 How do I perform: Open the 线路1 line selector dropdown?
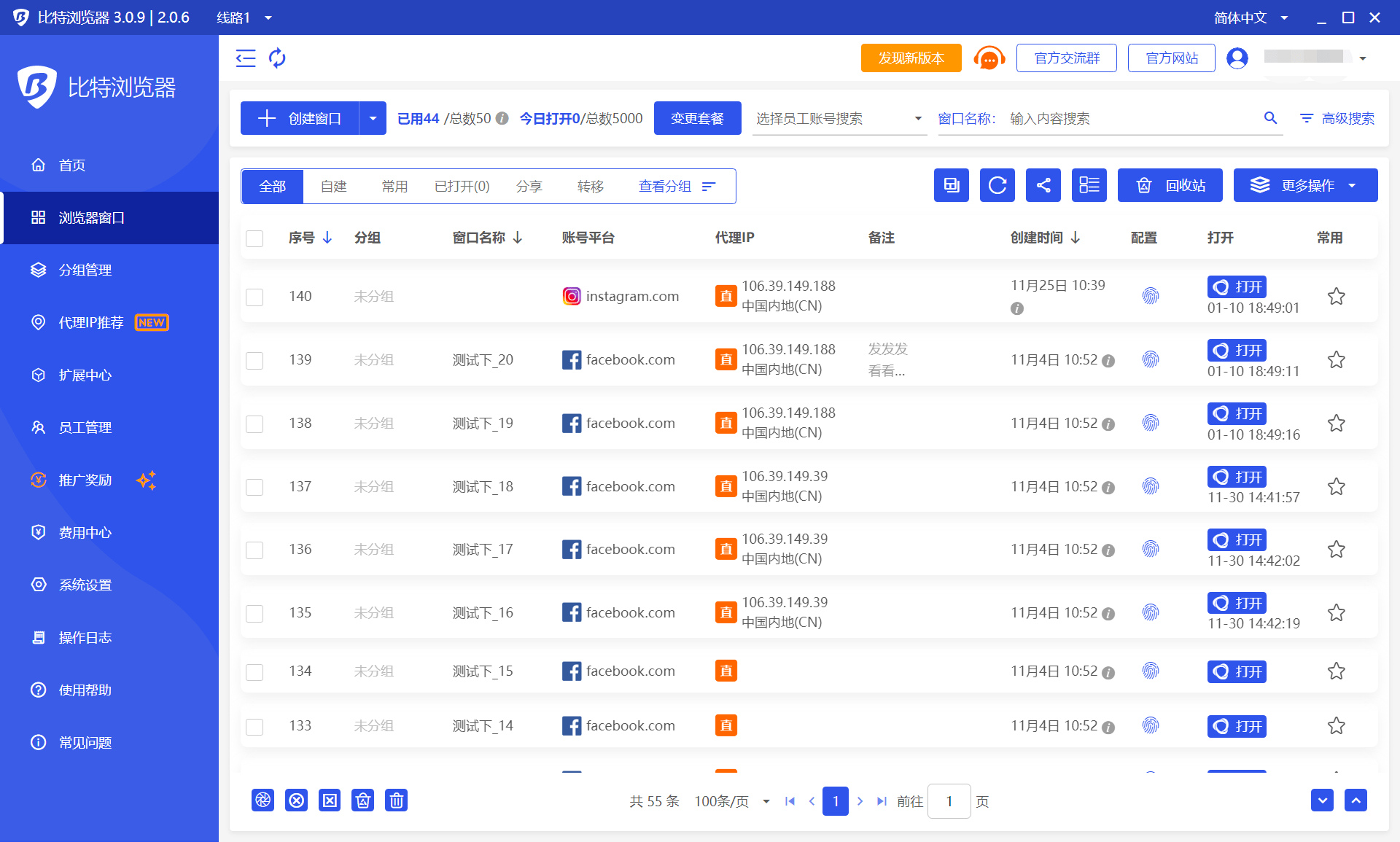click(244, 17)
